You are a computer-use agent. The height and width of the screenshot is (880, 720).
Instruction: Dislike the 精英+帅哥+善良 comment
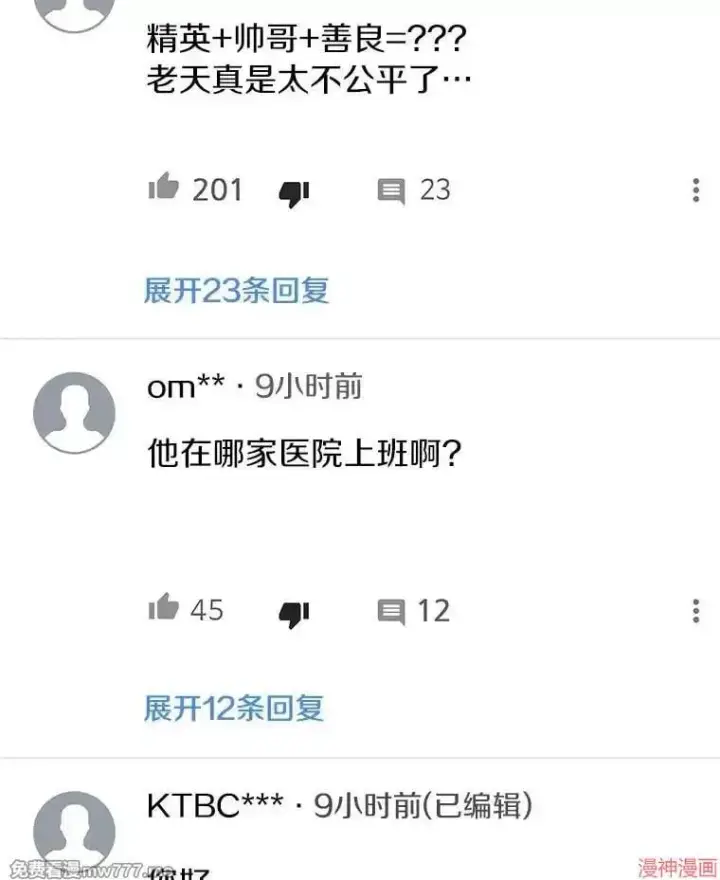point(294,194)
